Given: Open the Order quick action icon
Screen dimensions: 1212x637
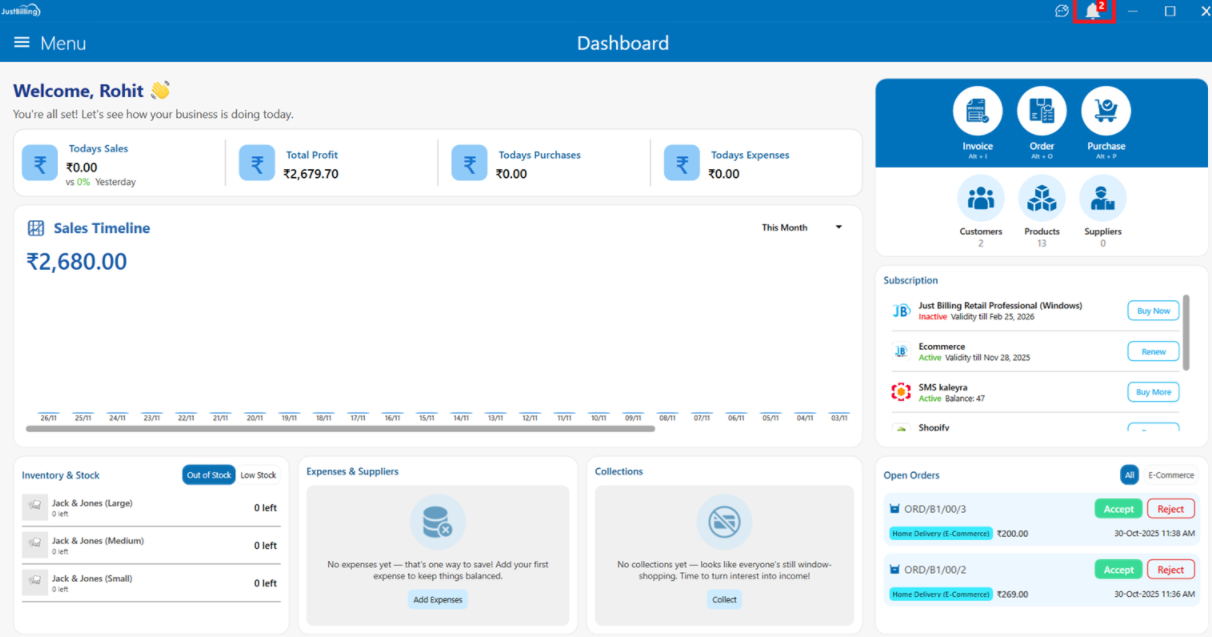Looking at the screenshot, I should coord(1041,111).
